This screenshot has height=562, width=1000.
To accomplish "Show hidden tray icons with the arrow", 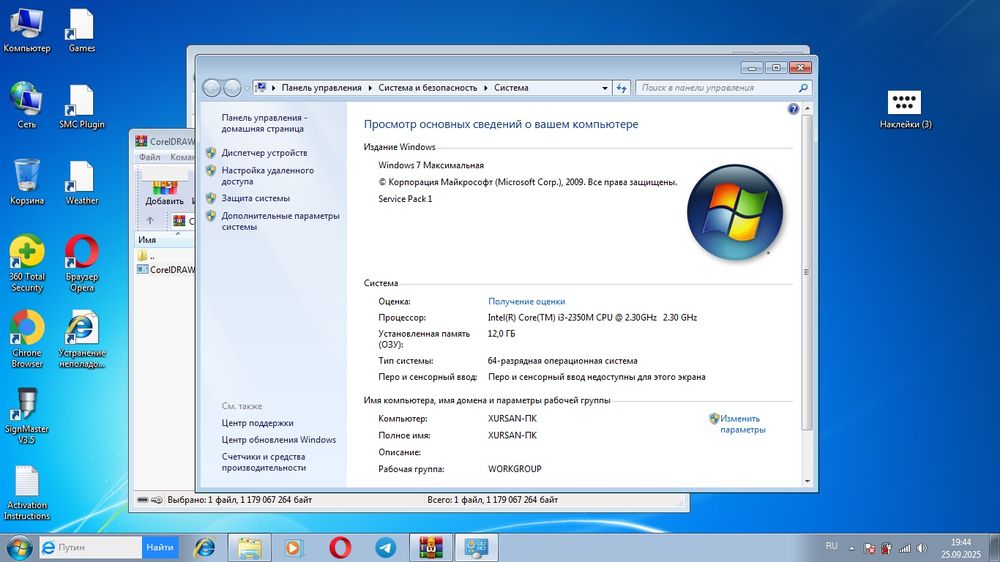I will tap(851, 548).
